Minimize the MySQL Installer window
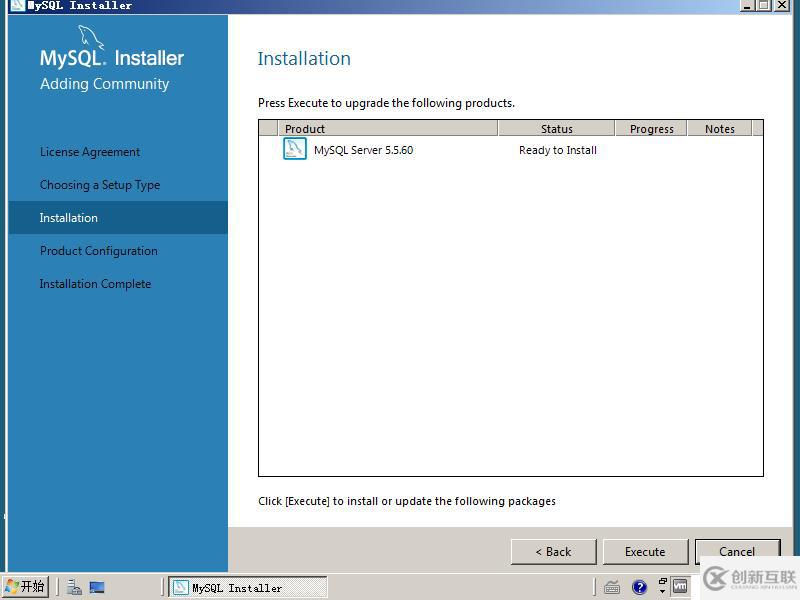Screen dimensions: 800x600 [747, 5]
